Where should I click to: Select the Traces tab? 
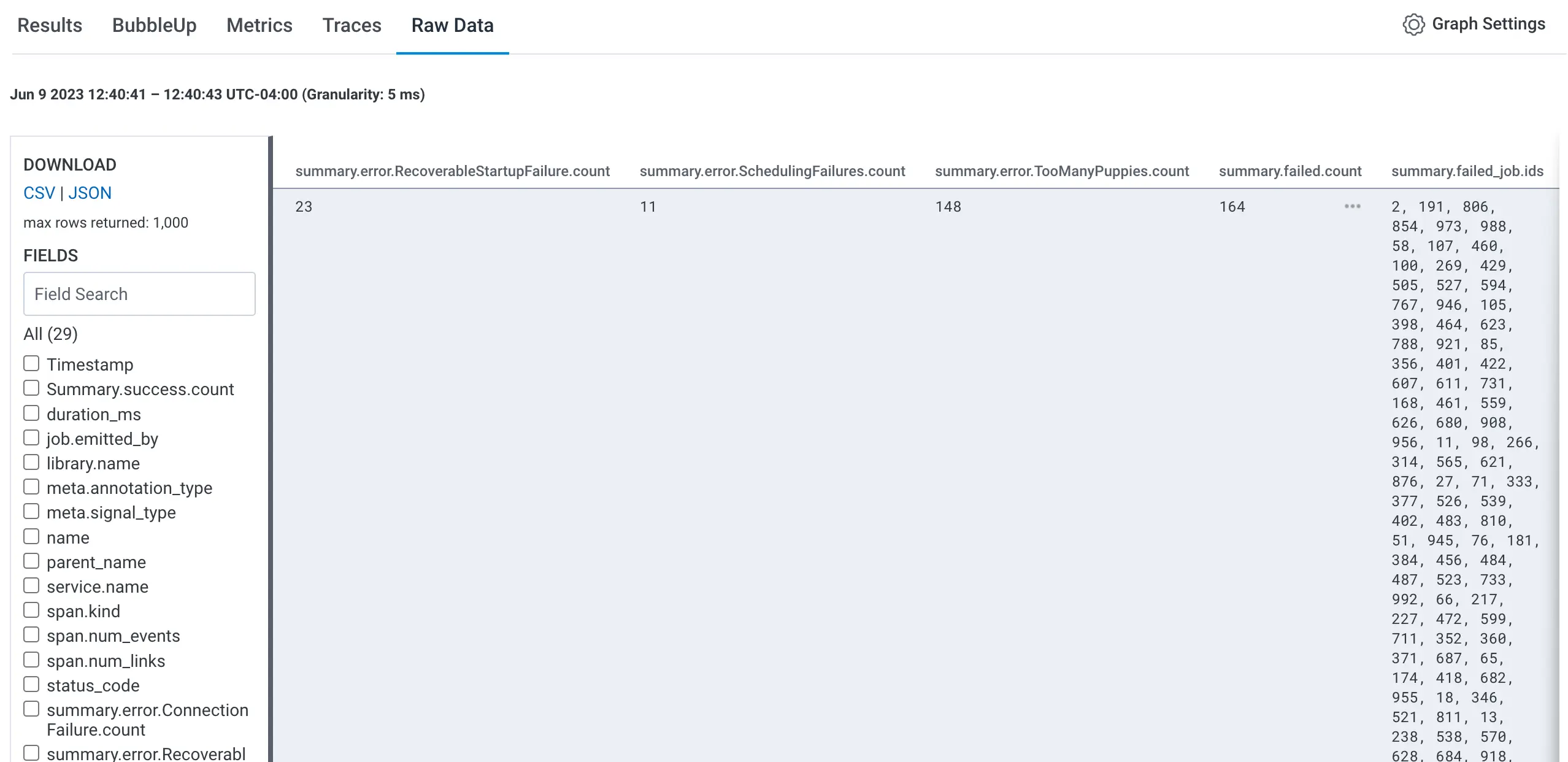coord(352,25)
